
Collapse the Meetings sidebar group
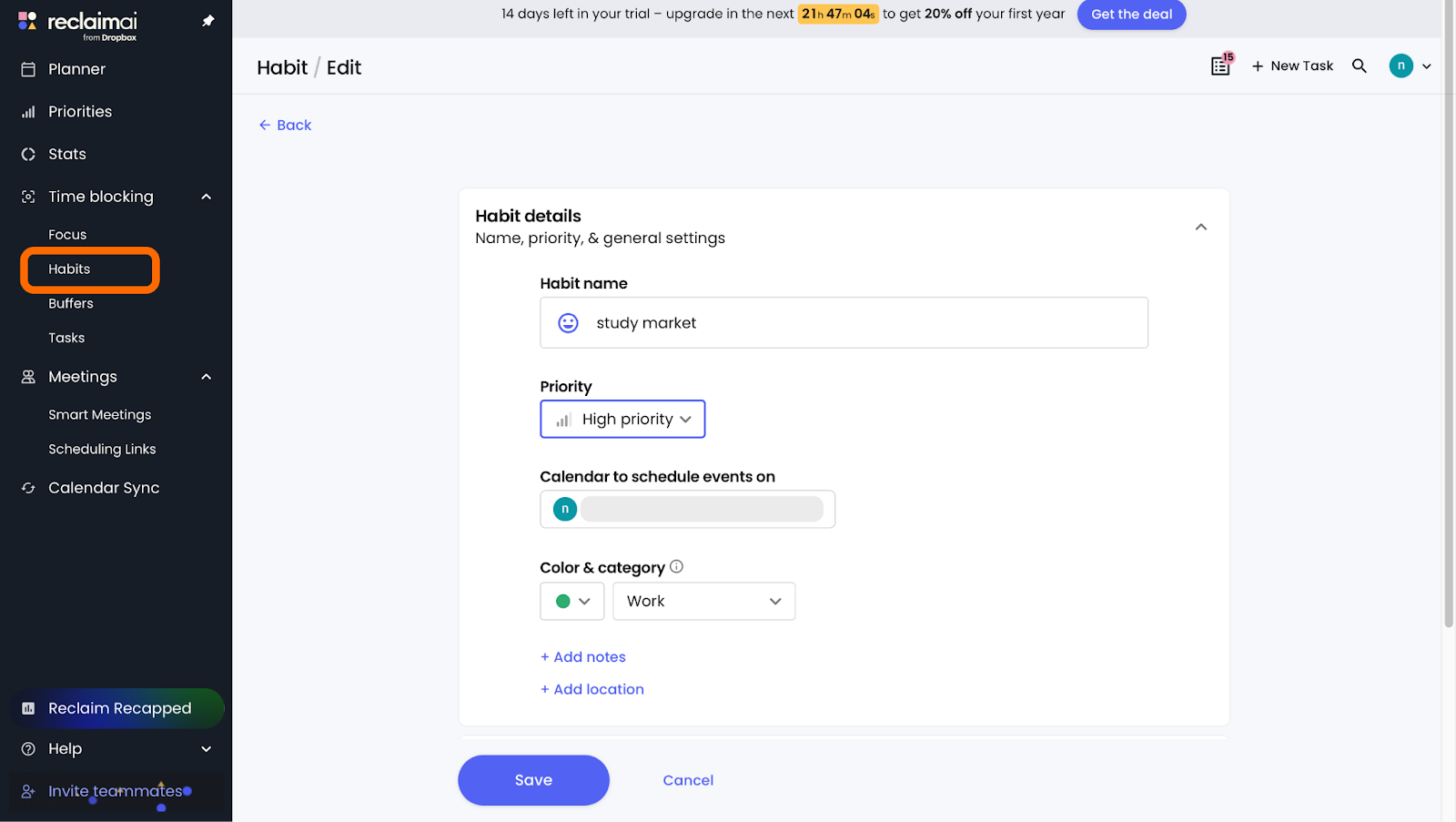pos(207,377)
